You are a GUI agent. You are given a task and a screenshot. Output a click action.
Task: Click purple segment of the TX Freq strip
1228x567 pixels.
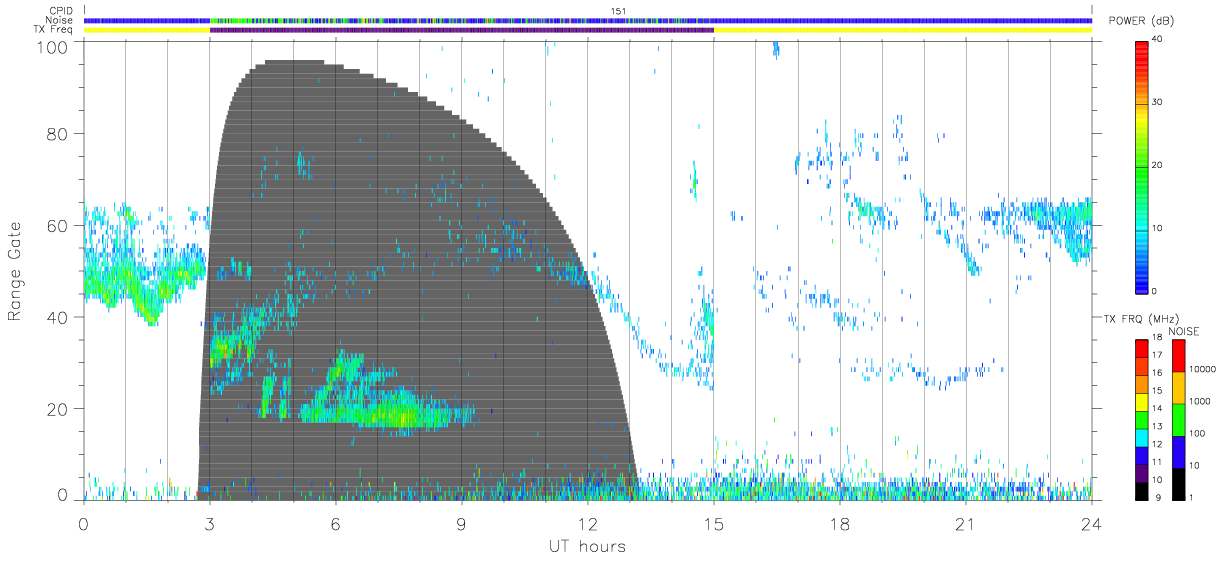(461, 29)
